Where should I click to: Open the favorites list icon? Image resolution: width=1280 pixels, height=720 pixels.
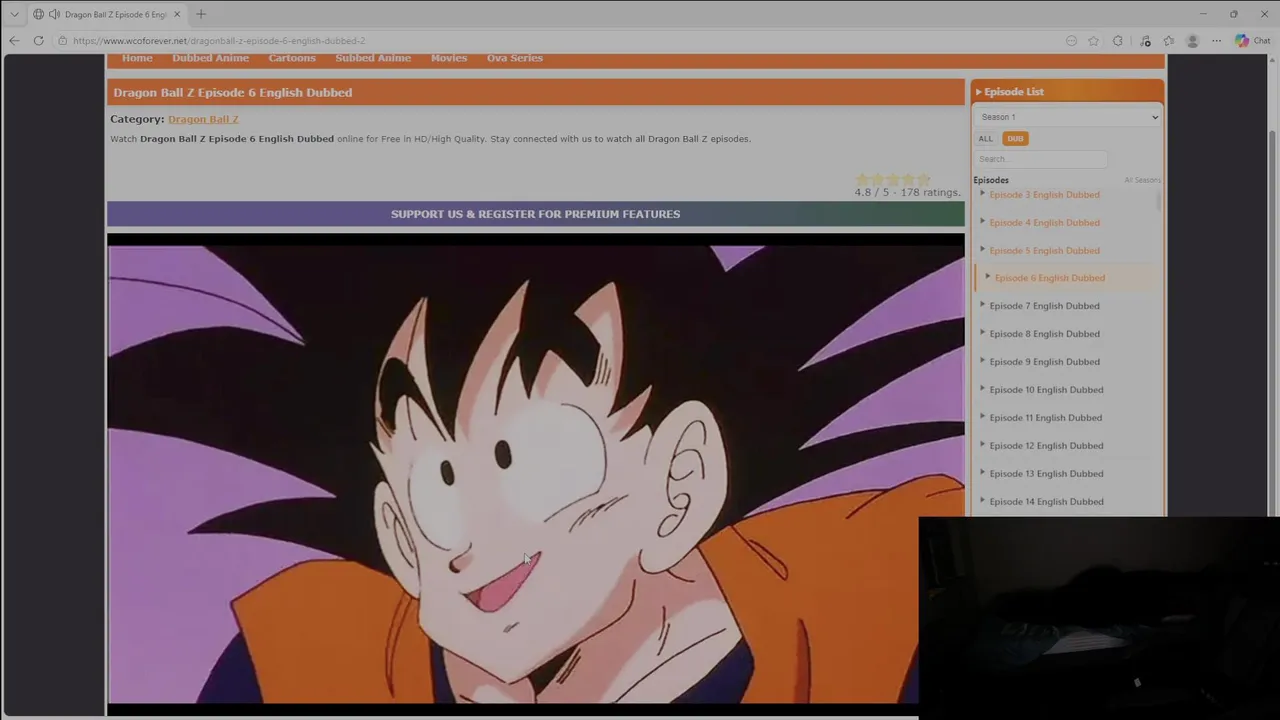coord(1169,41)
